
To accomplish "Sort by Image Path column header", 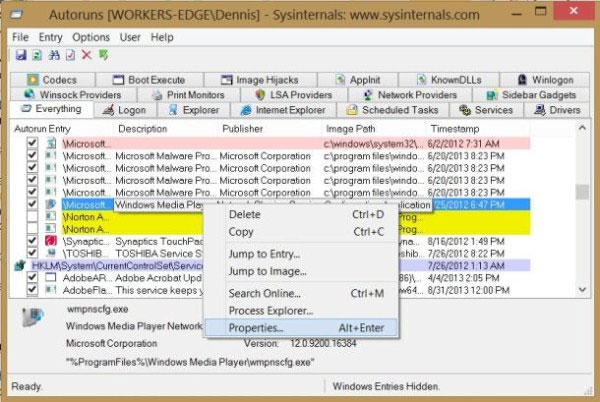I will coord(375,129).
